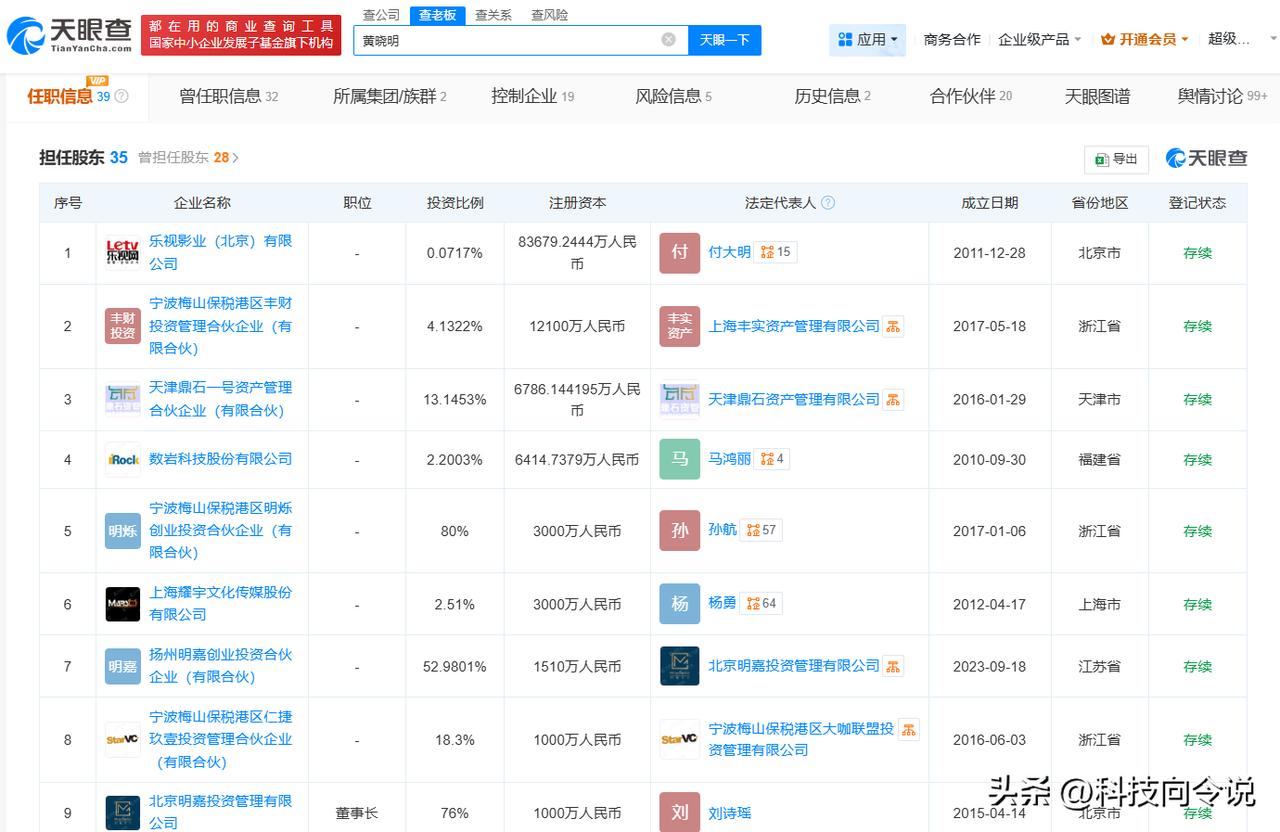Image resolution: width=1280 pixels, height=832 pixels.
Task: Click the 明烁 logo badge in row 5
Action: coord(123,531)
